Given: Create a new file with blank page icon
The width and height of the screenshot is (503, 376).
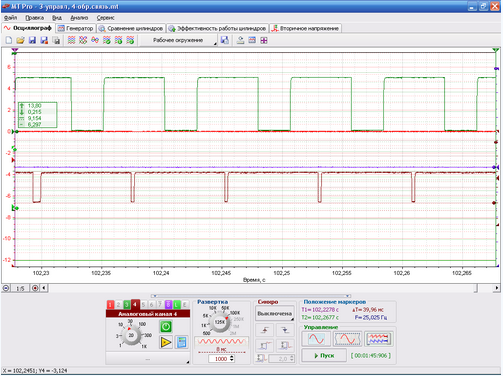Looking at the screenshot, I should (9, 40).
